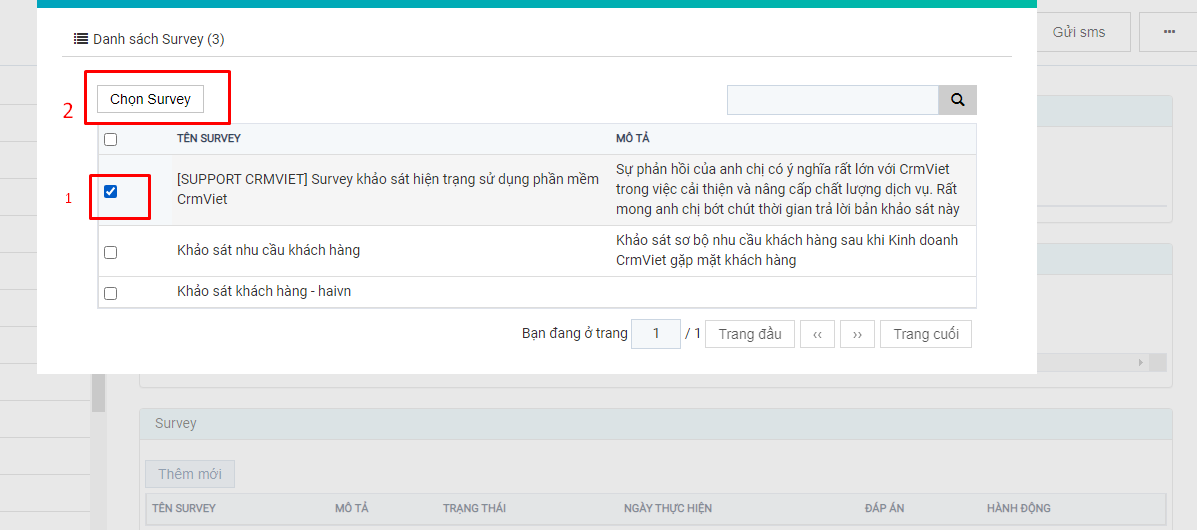The height and width of the screenshot is (530, 1197).
Task: Click the horizontal scrollbar right arrow
Action: click(x=1140, y=362)
